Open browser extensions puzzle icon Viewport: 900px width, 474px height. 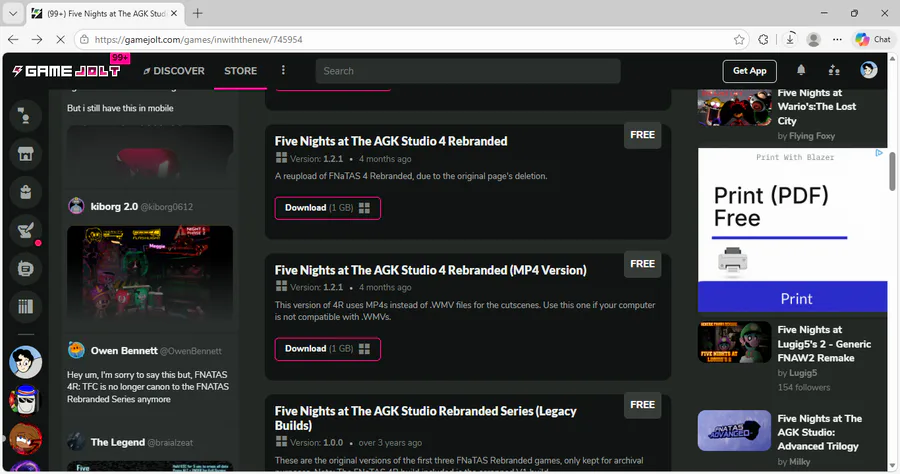click(x=763, y=40)
